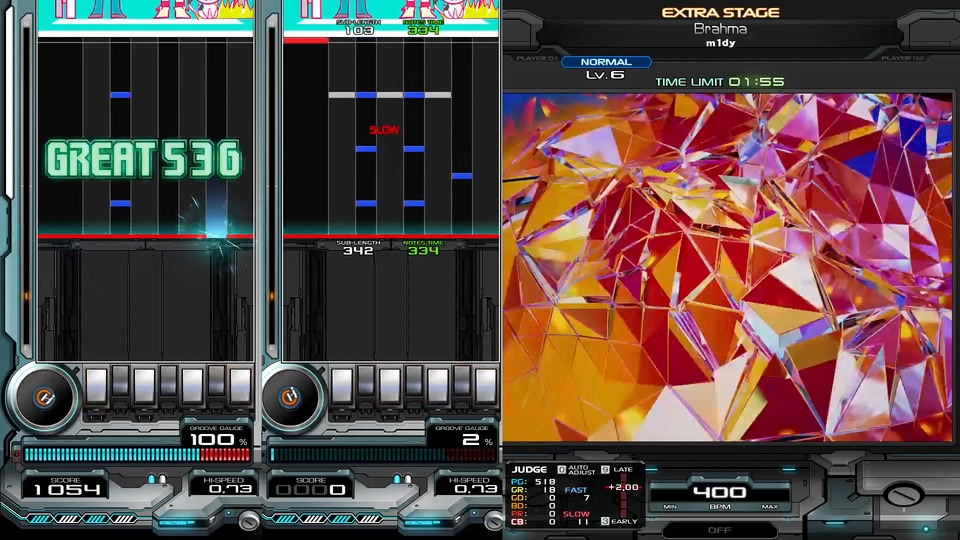Click the EXTRA STAGE header
960x540 pixels.
pyautogui.click(x=721, y=12)
